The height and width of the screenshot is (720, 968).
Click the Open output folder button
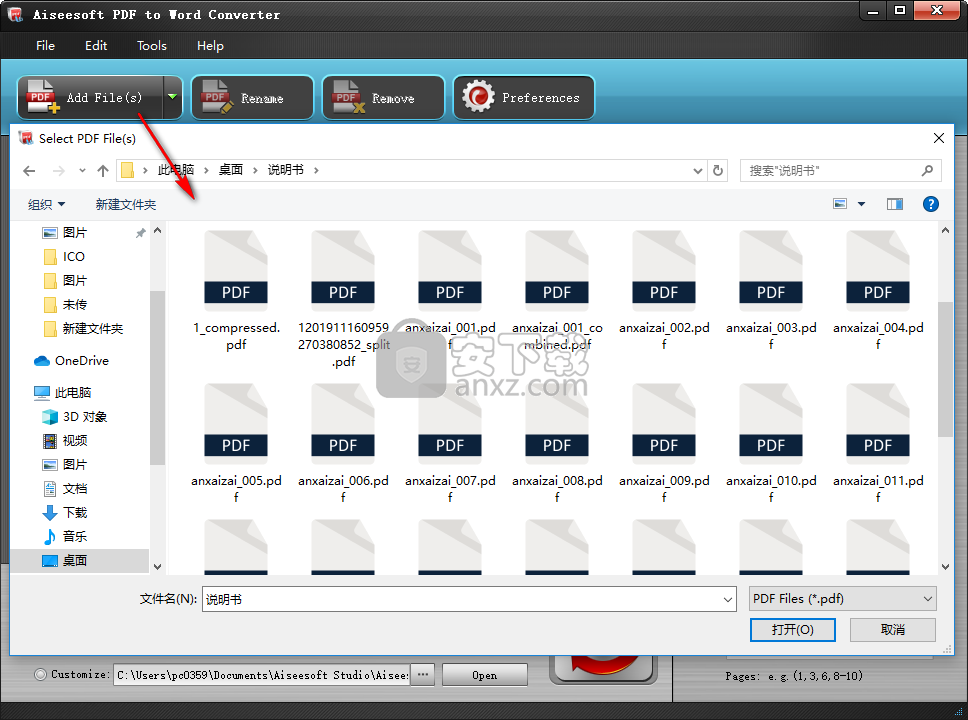click(x=485, y=675)
